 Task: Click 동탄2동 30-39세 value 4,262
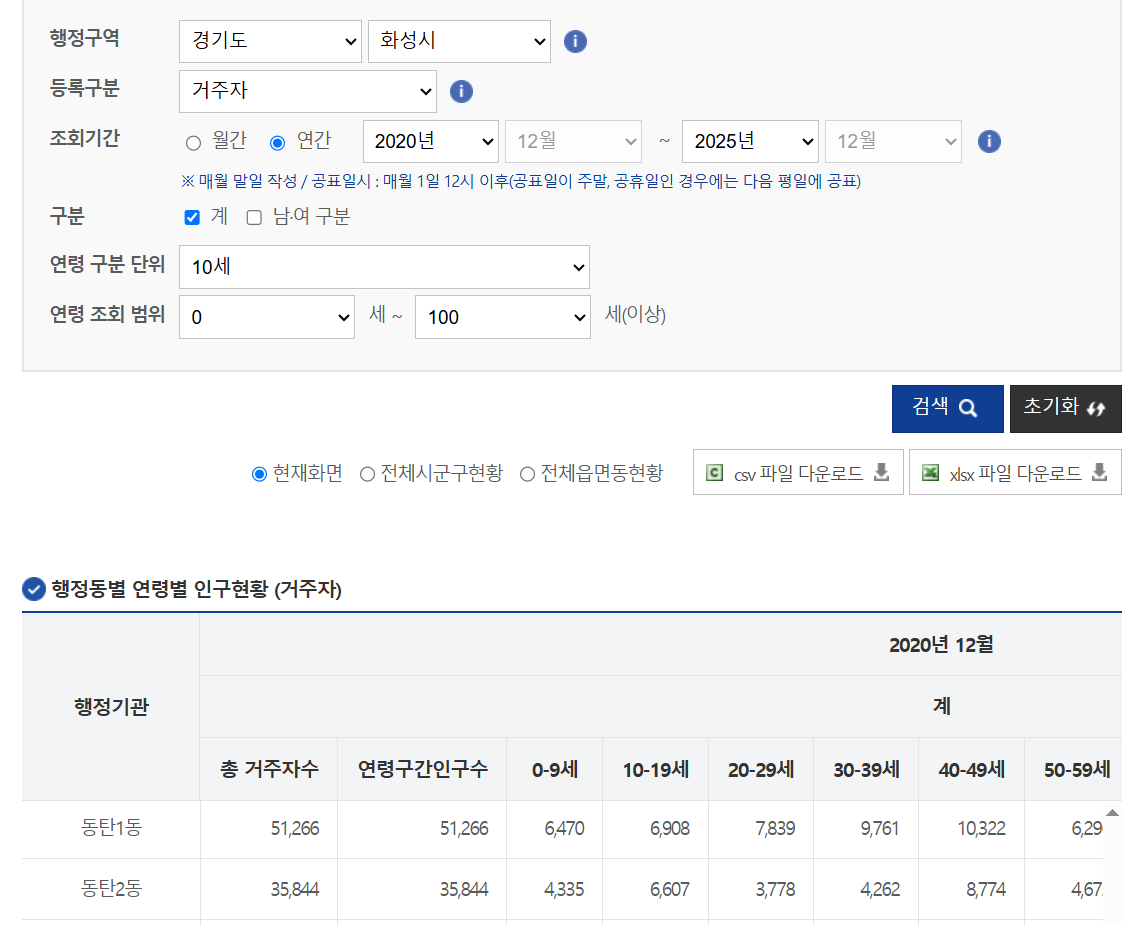tap(880, 890)
